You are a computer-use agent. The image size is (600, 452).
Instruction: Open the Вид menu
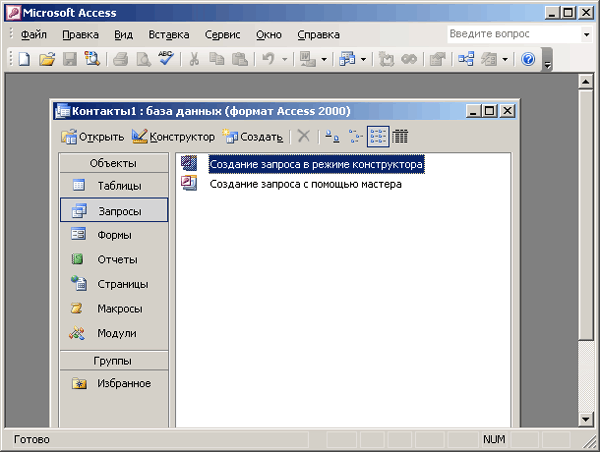tap(124, 35)
